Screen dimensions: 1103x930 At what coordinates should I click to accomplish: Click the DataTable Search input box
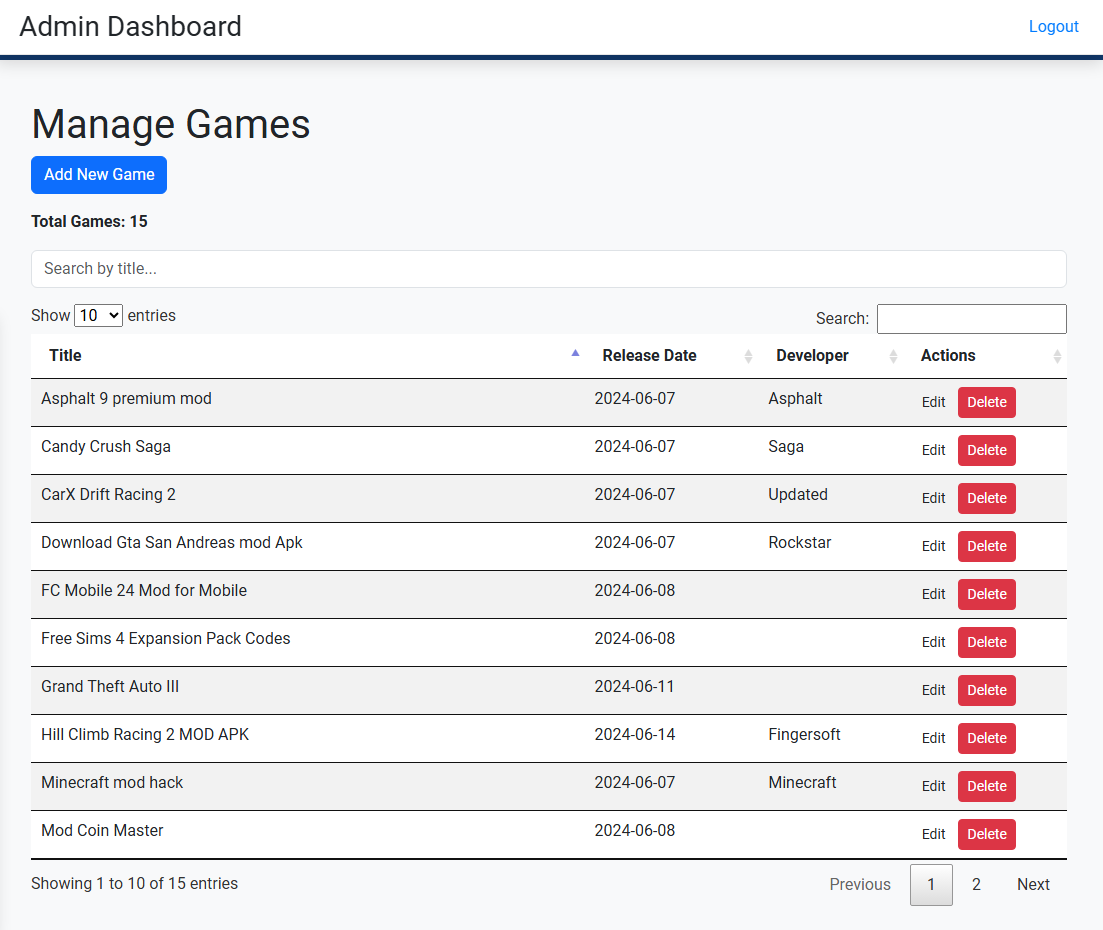[971, 319]
